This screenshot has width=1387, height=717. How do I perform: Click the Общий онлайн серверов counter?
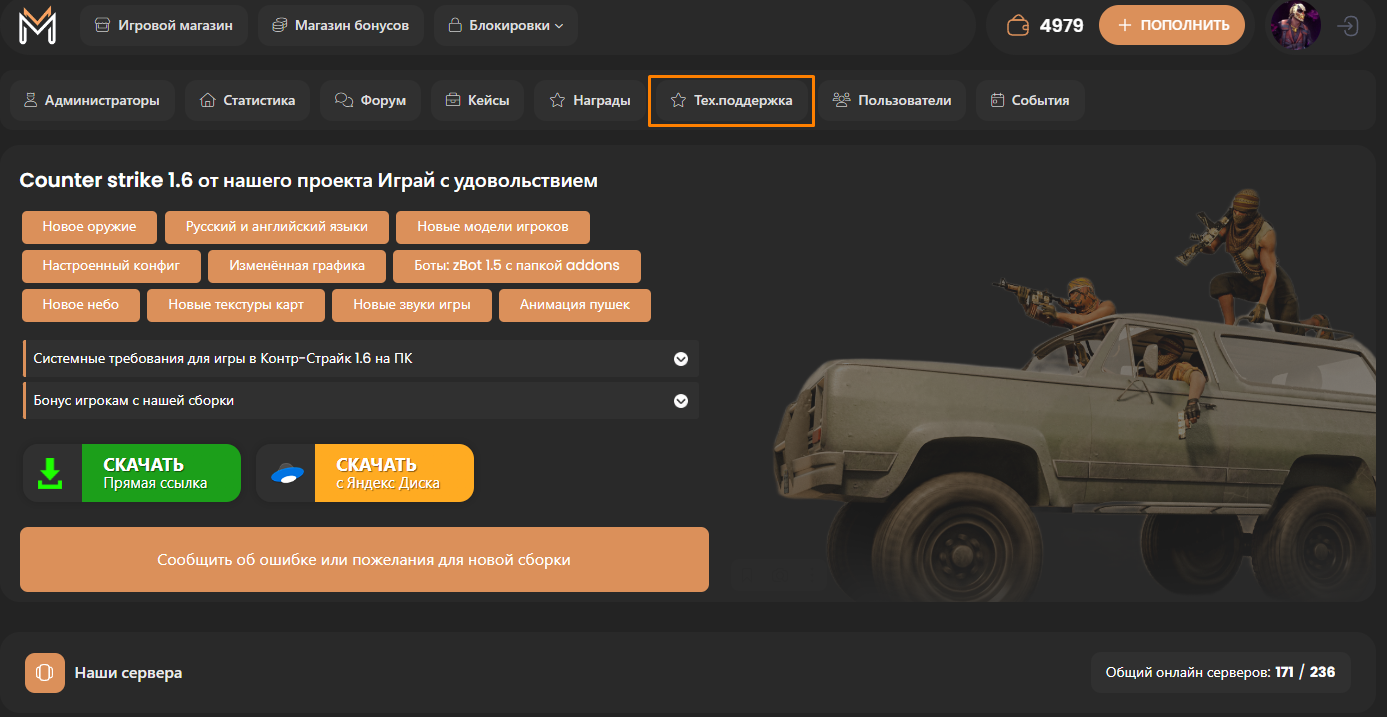tap(1220, 673)
